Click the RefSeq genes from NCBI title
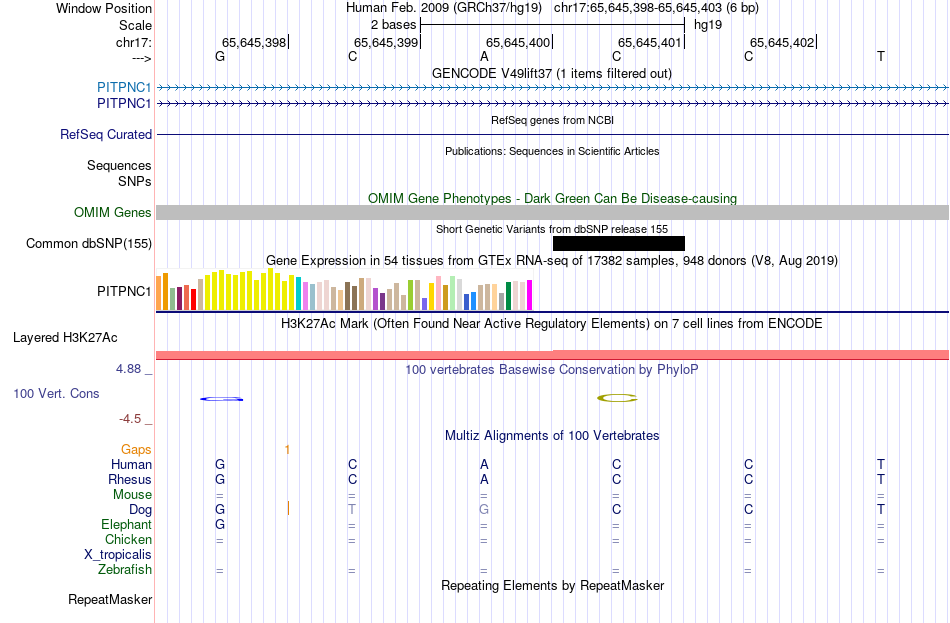The width and height of the screenshot is (950, 623). coord(553,120)
